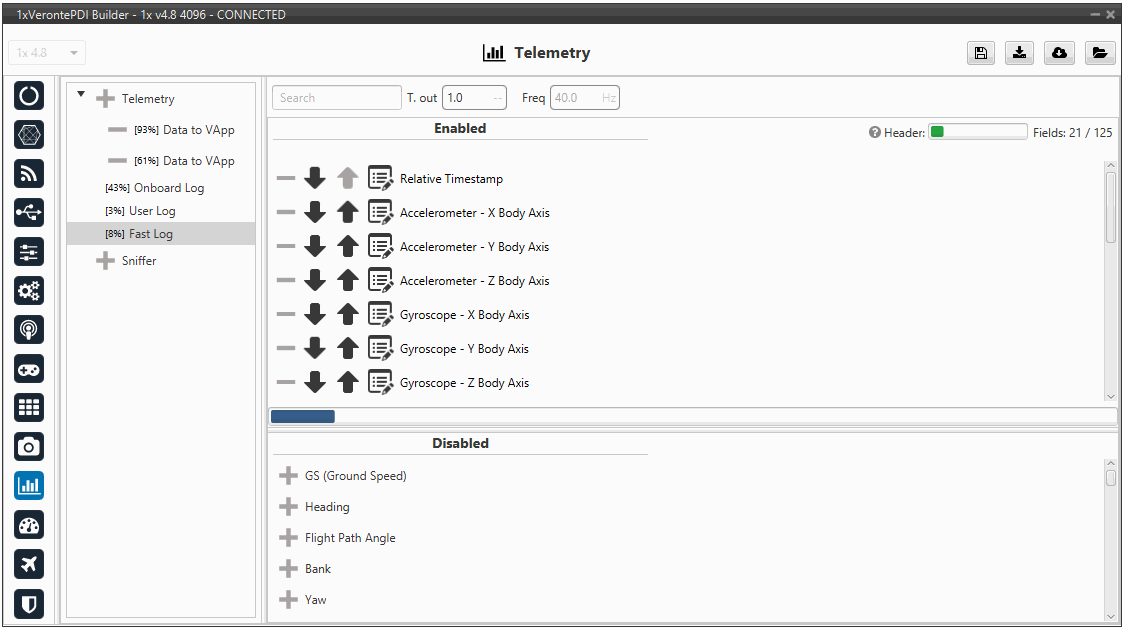1122x628 pixels.
Task: Click the save disk icon
Action: [980, 53]
